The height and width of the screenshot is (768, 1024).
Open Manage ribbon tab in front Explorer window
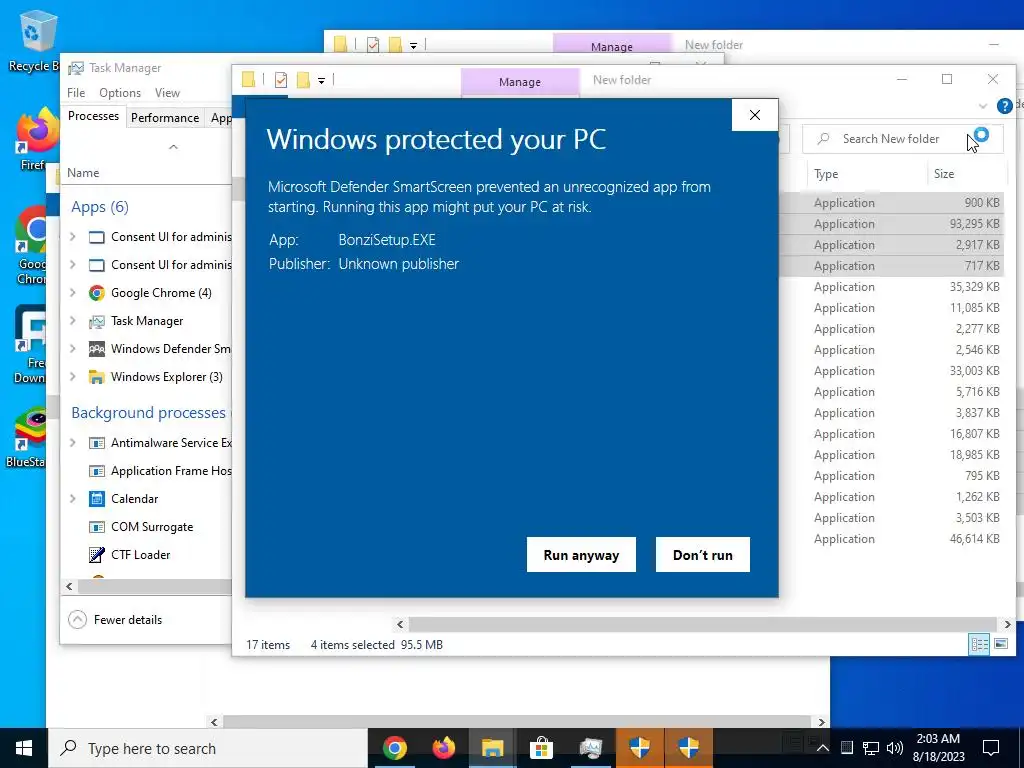[520, 82]
